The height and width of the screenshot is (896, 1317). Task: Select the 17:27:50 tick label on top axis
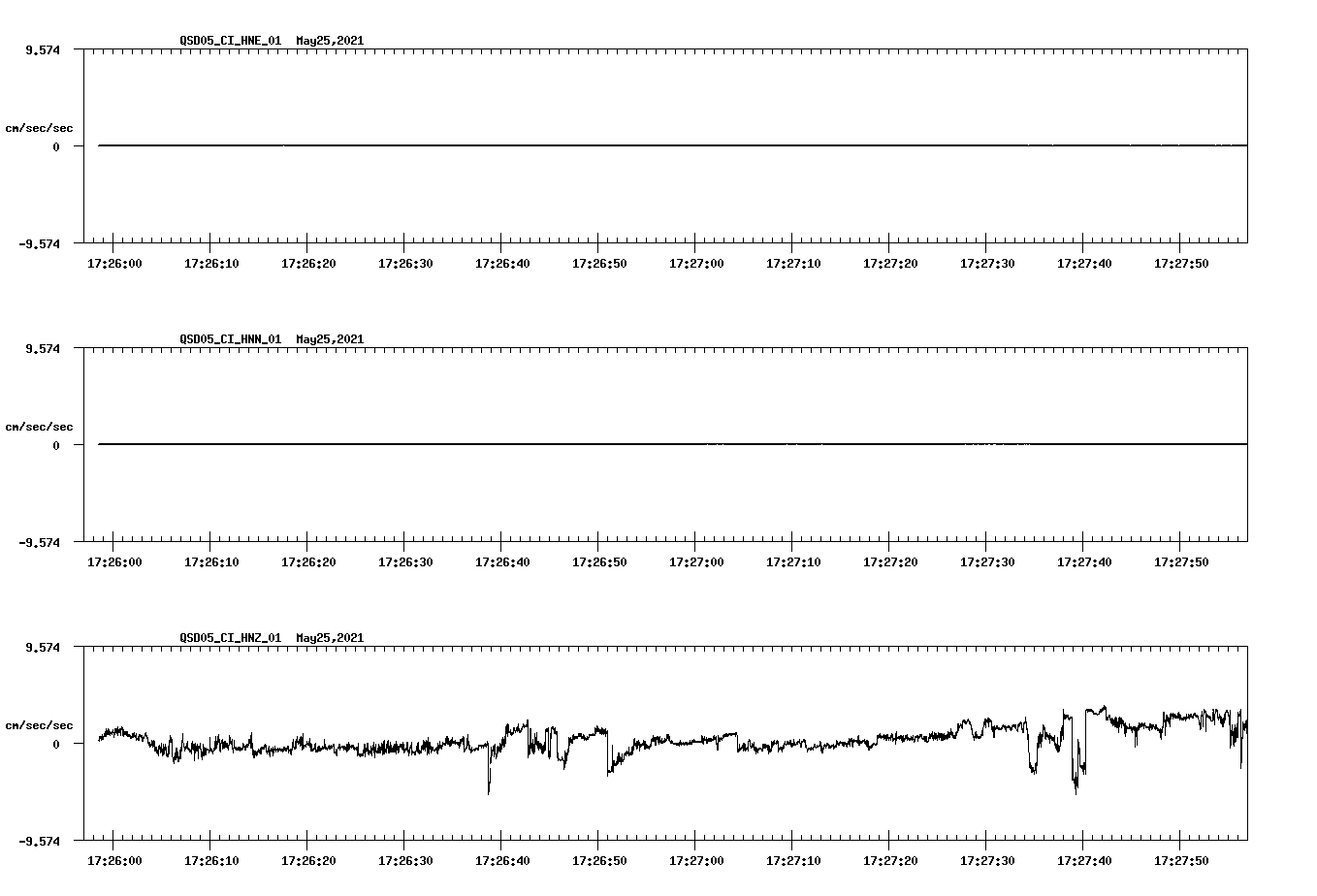[1182, 262]
